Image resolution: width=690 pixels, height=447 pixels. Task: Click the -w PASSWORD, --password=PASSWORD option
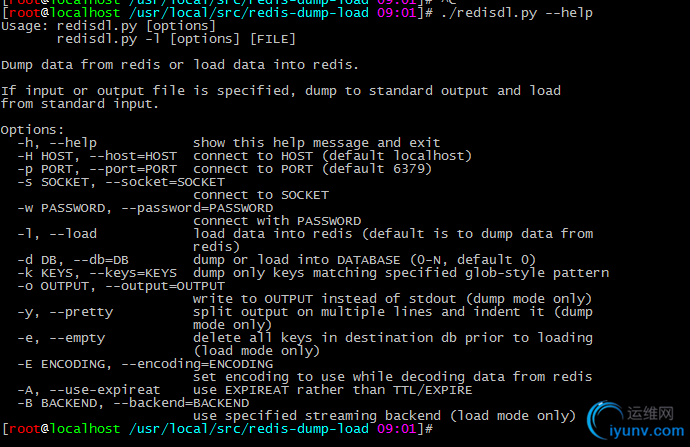pos(145,208)
